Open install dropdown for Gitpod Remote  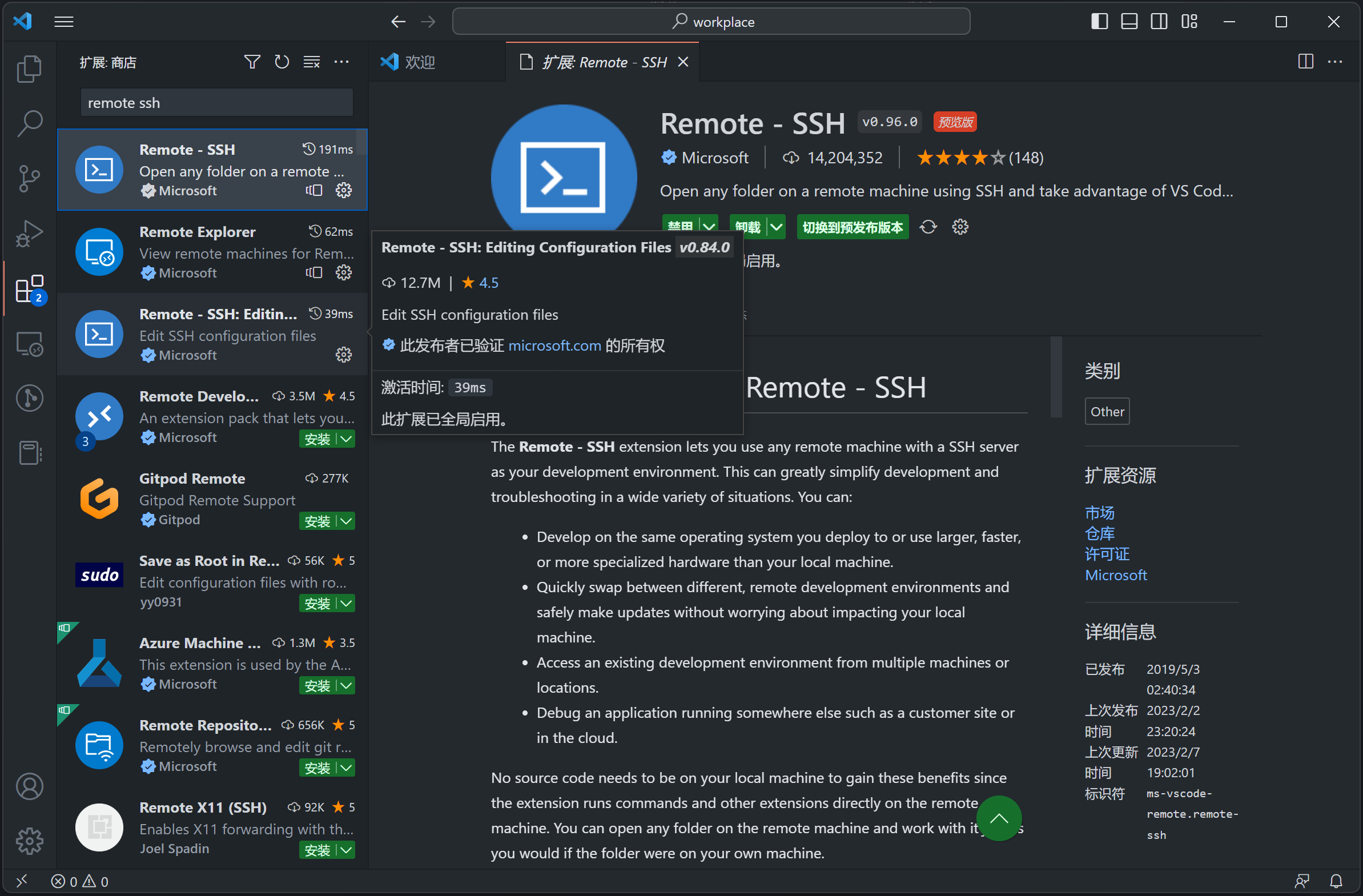347,521
